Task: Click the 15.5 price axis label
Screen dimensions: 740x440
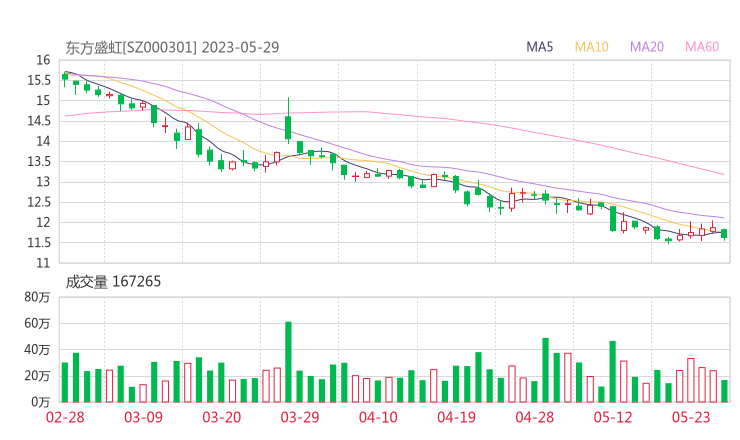Action: tap(39, 80)
